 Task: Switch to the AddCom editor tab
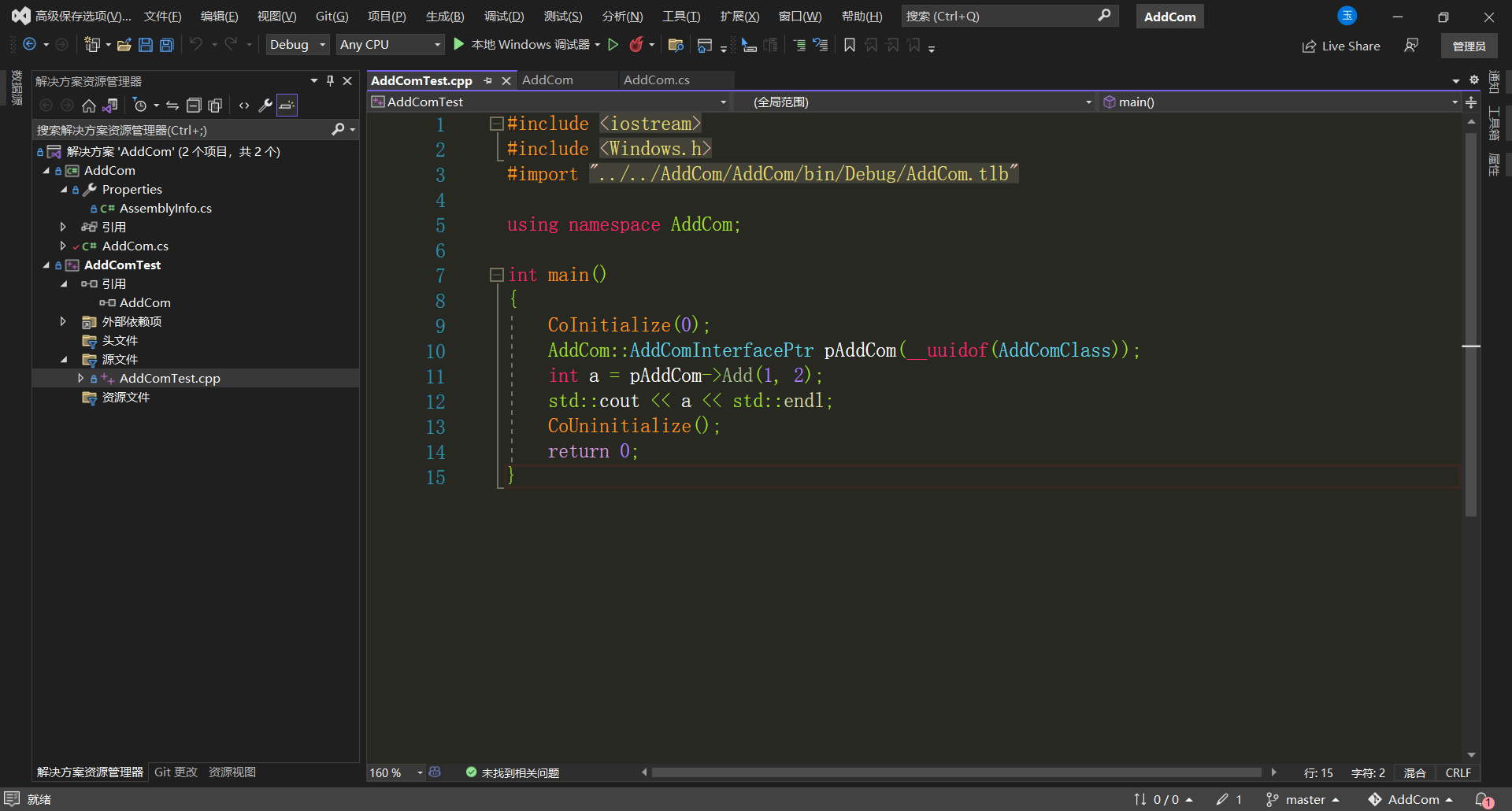point(548,80)
